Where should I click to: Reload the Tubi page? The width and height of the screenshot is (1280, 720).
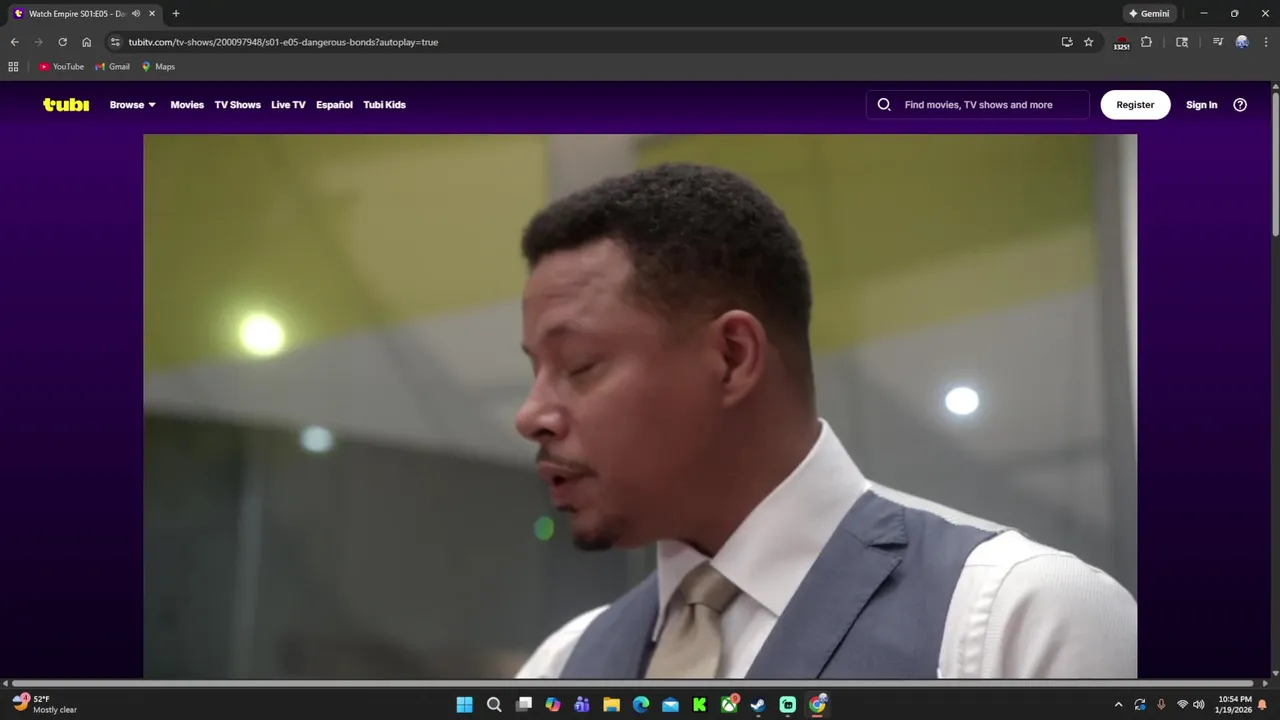(x=63, y=42)
